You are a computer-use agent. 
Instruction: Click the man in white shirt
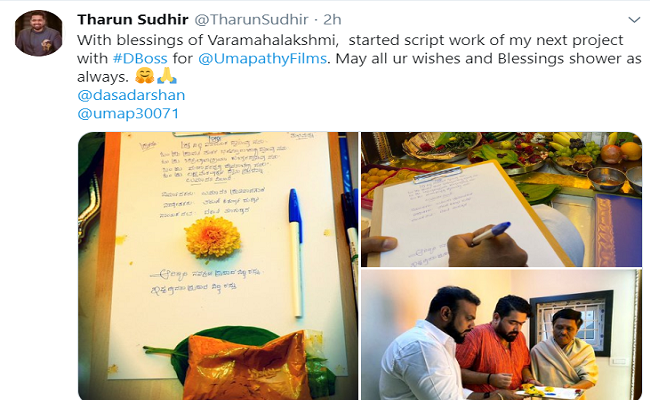pos(429,346)
